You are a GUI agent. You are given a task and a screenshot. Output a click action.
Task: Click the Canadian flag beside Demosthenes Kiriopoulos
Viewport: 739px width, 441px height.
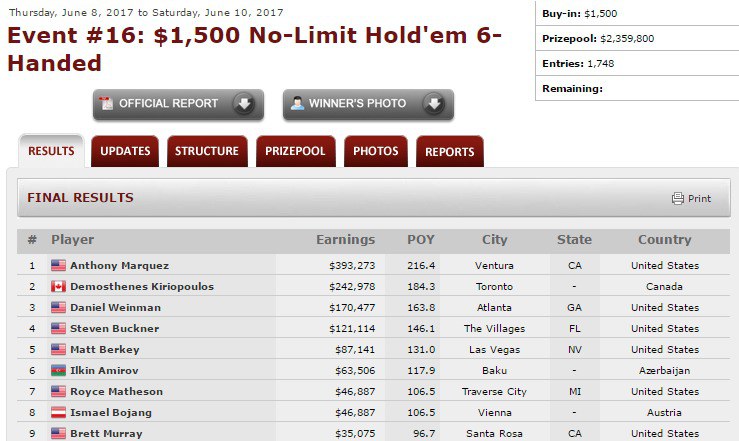click(x=58, y=287)
